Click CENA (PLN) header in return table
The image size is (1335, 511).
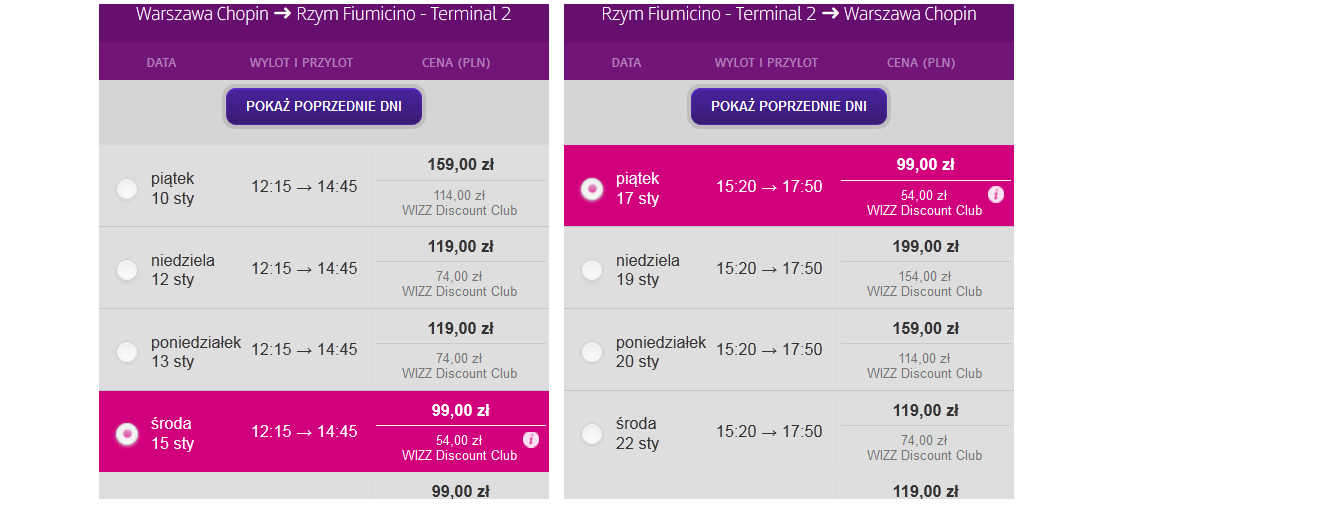pos(921,62)
